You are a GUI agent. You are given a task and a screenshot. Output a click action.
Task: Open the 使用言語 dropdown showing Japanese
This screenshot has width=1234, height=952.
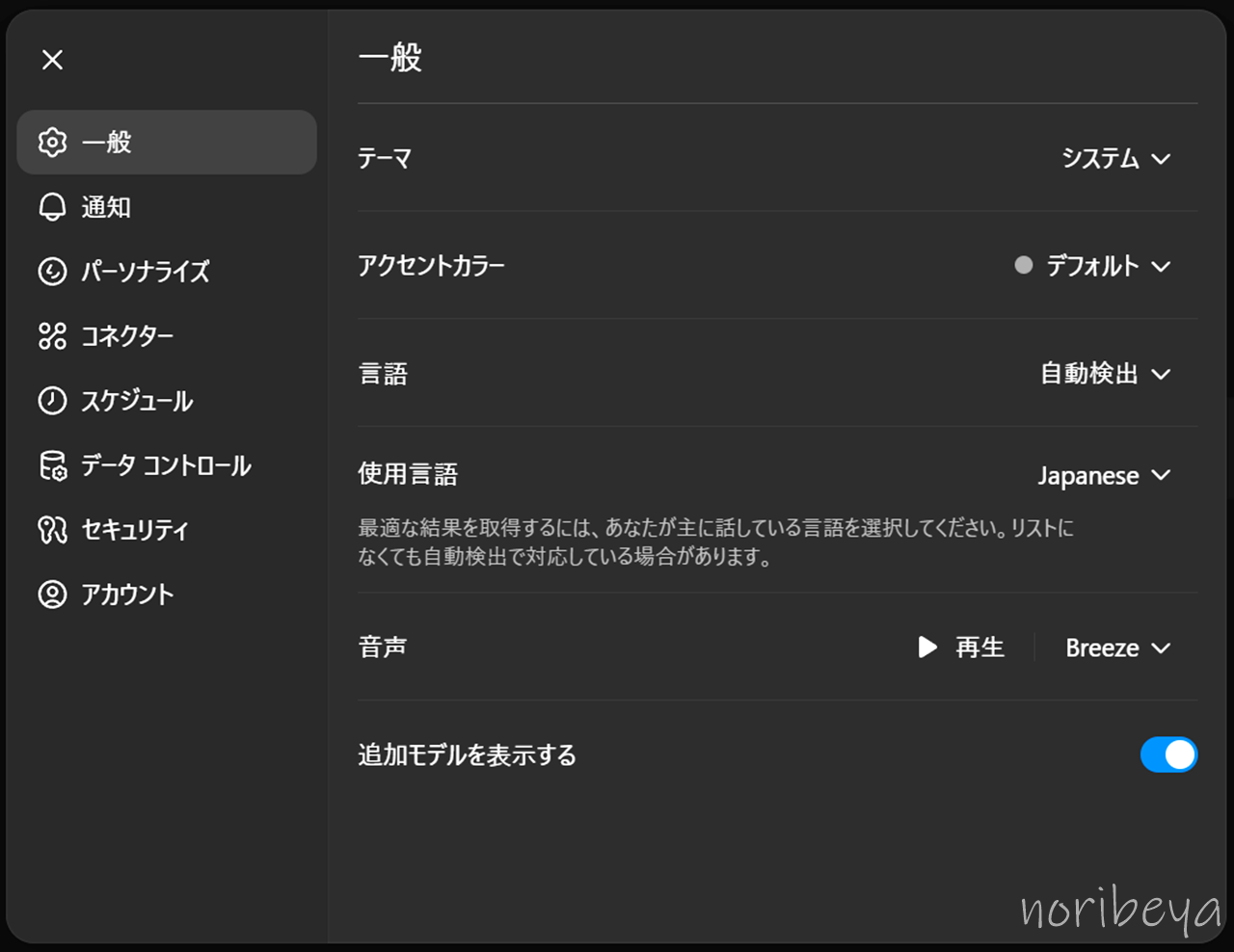pyautogui.click(x=1104, y=475)
